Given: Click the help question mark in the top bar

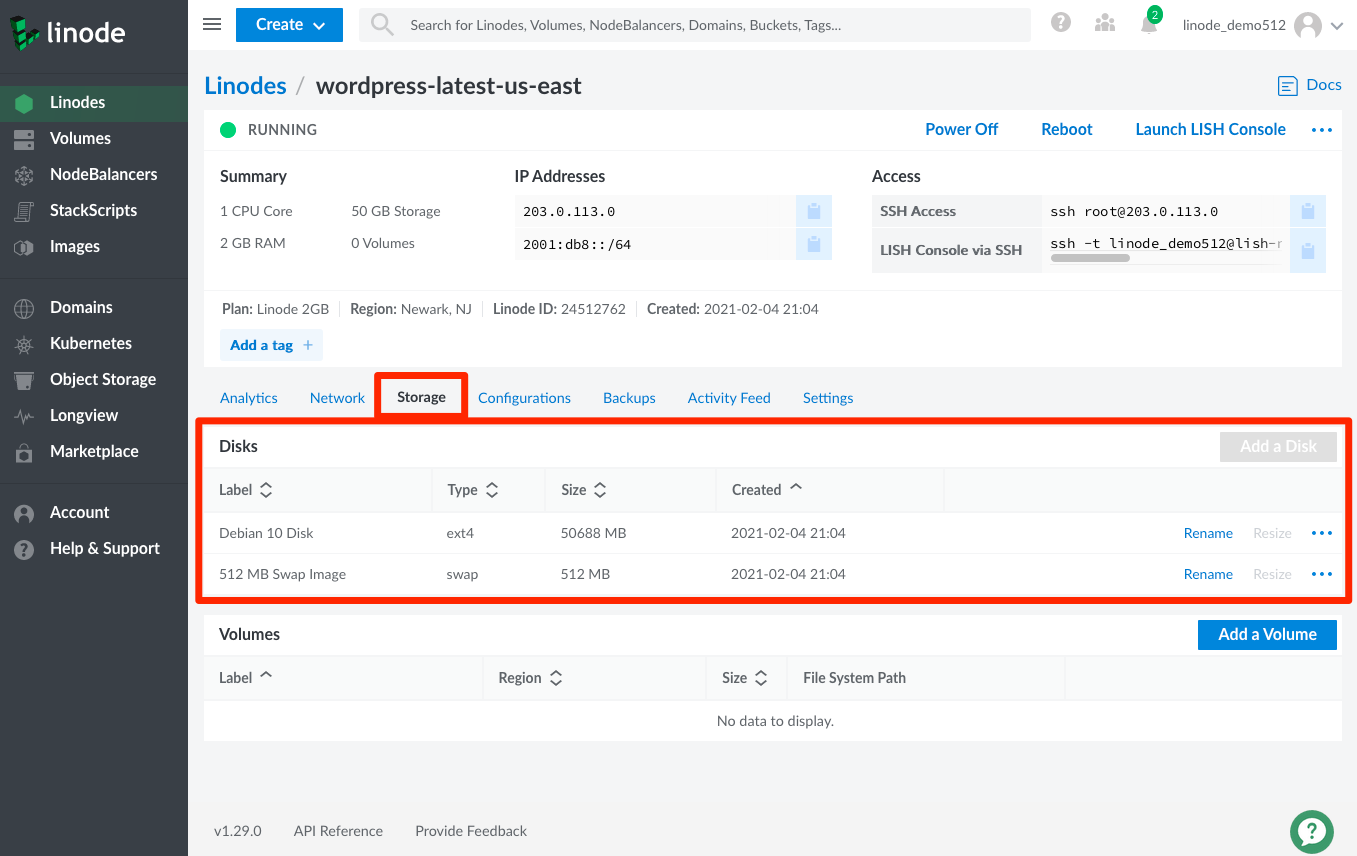Looking at the screenshot, I should (x=1060, y=22).
